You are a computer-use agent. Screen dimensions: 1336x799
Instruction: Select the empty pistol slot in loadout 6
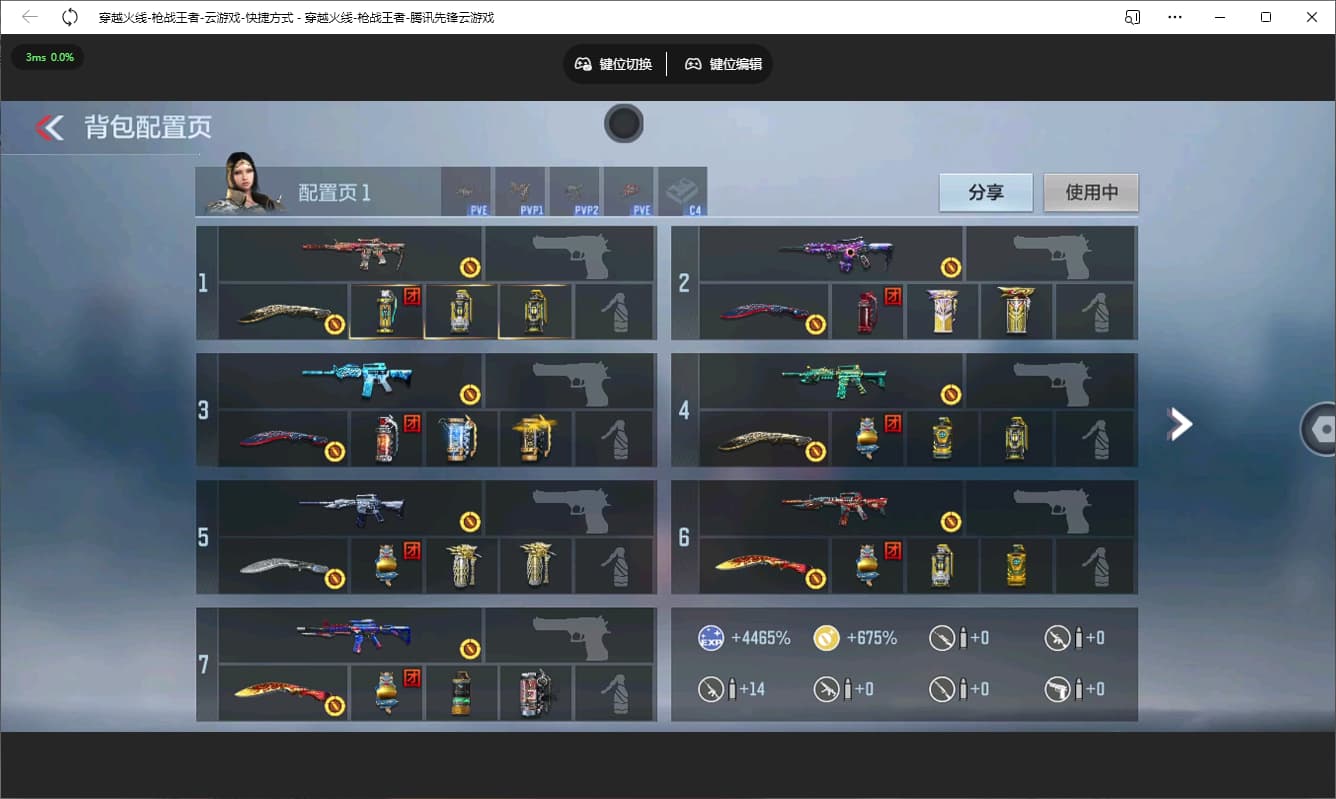pyautogui.click(x=1050, y=508)
